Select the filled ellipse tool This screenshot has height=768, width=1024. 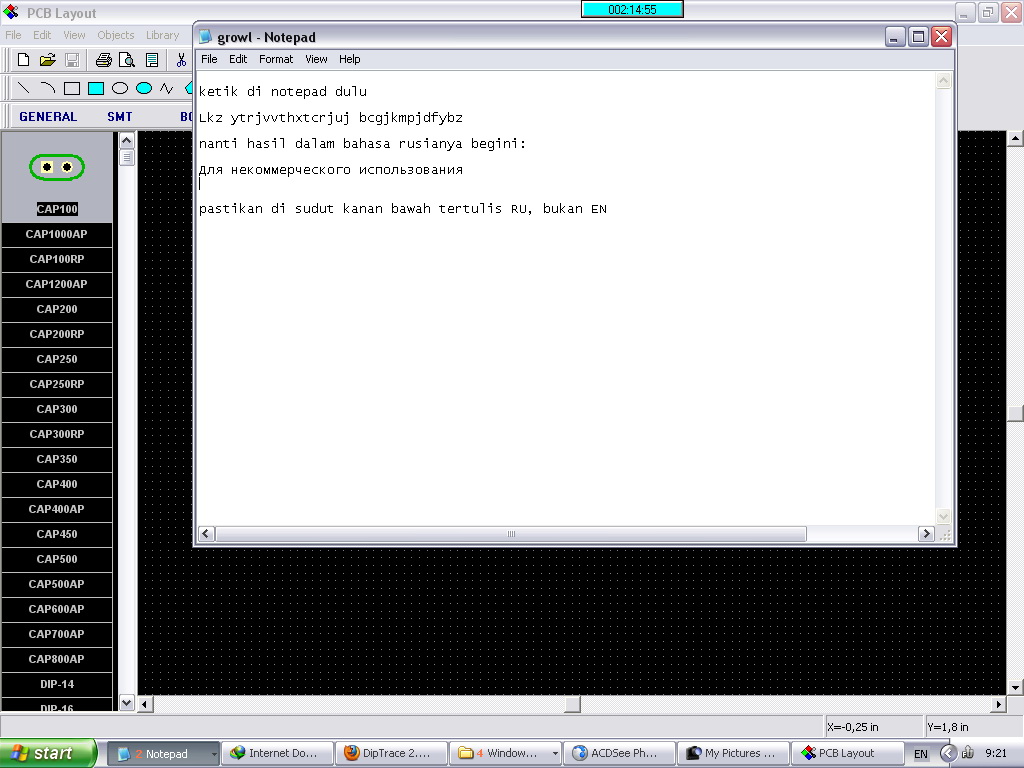pos(141,88)
